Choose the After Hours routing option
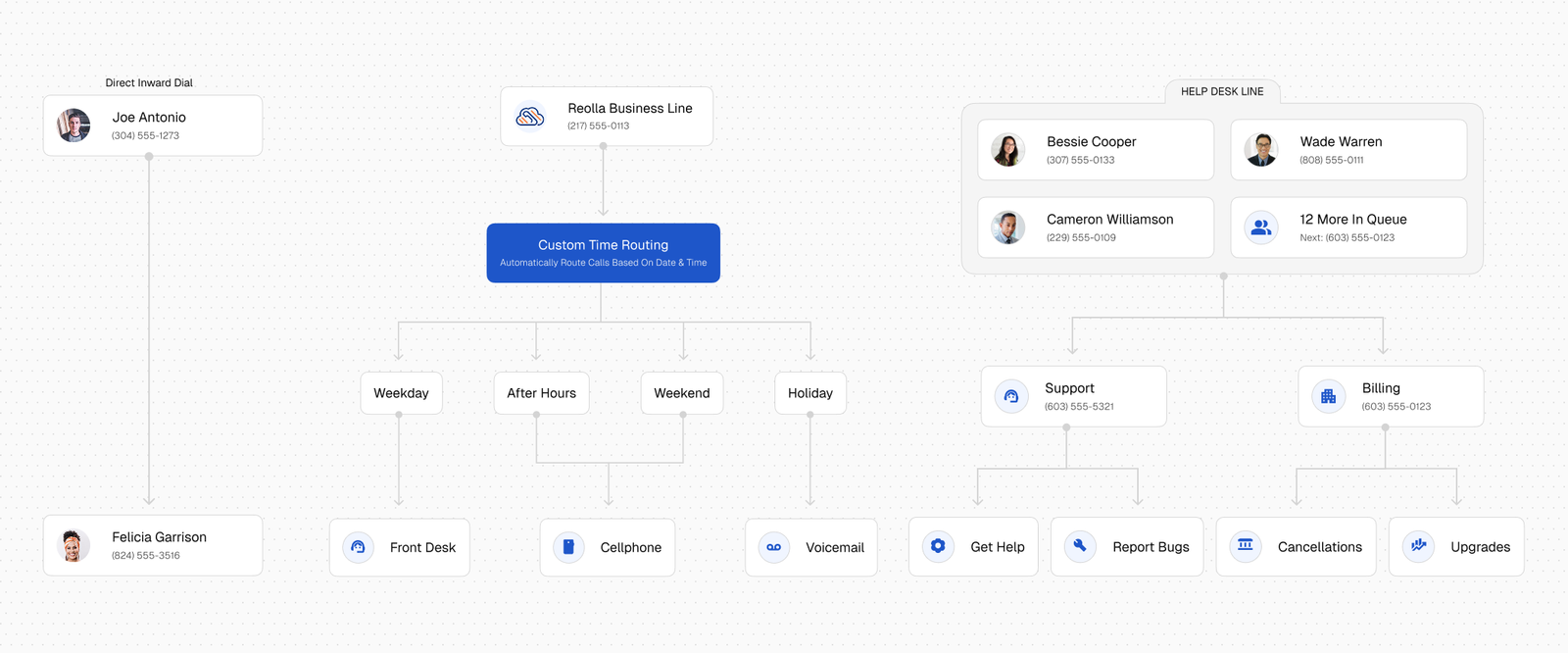This screenshot has width=1568, height=653. pyautogui.click(x=541, y=393)
